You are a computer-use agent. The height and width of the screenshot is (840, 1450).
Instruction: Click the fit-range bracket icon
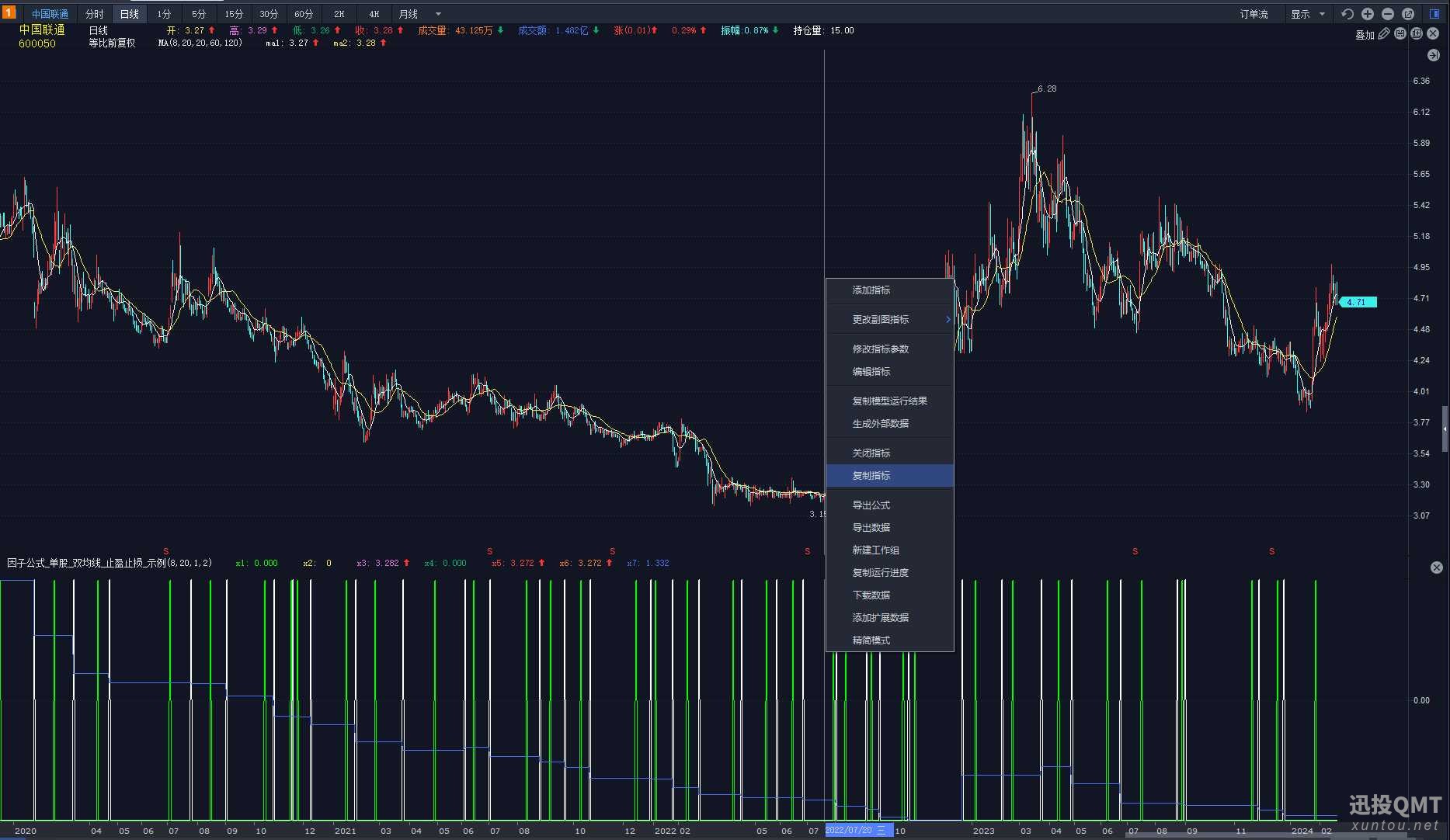click(x=1400, y=34)
